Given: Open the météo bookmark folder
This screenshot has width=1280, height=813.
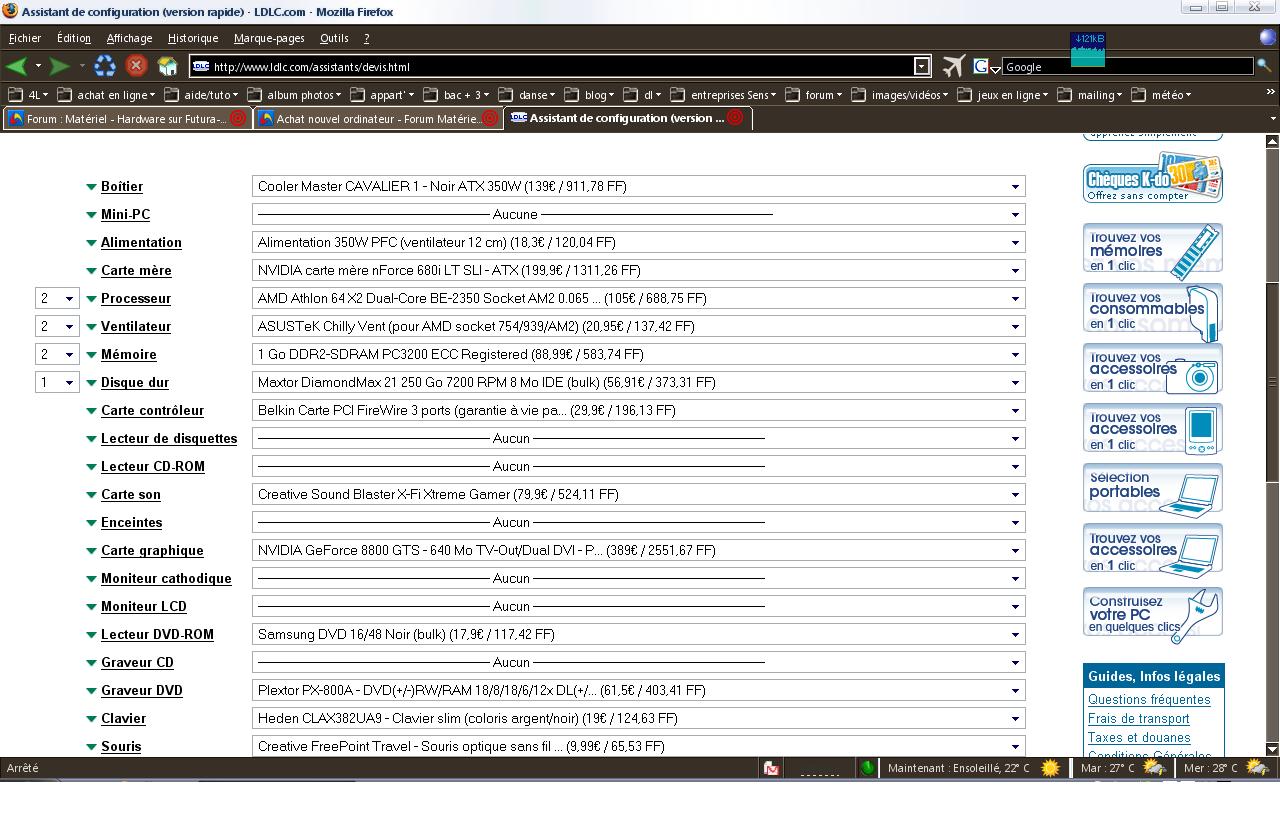Looking at the screenshot, I should [x=1162, y=95].
